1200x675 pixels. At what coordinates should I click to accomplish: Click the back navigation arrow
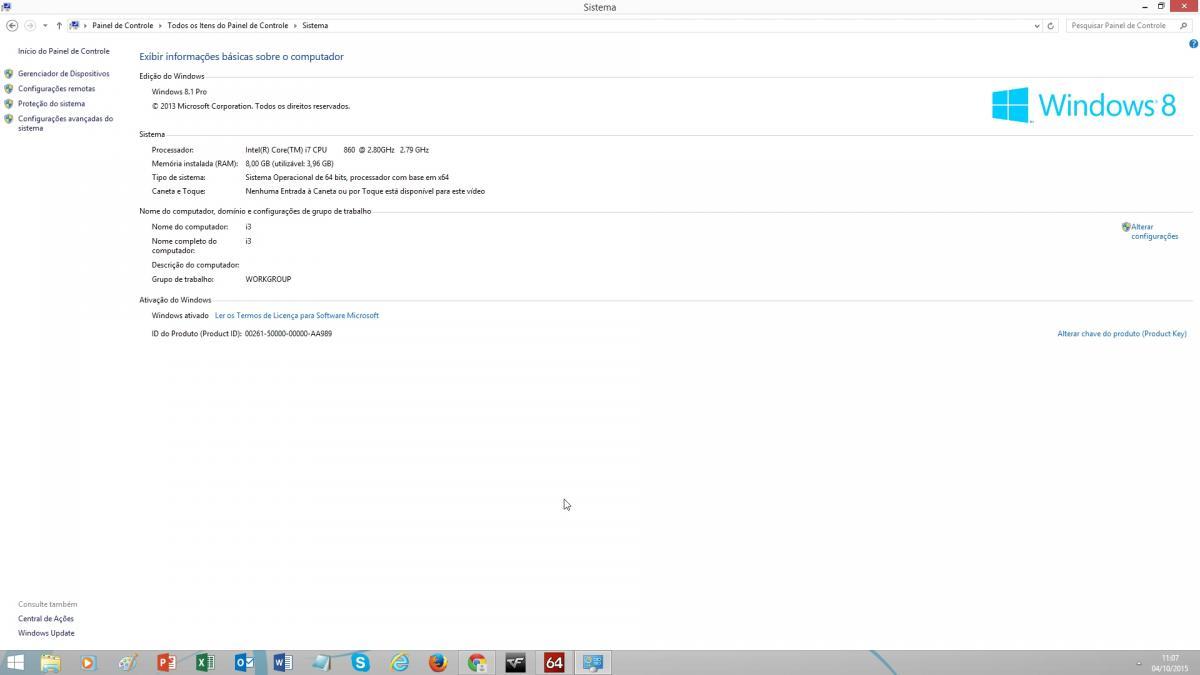tap(12, 25)
